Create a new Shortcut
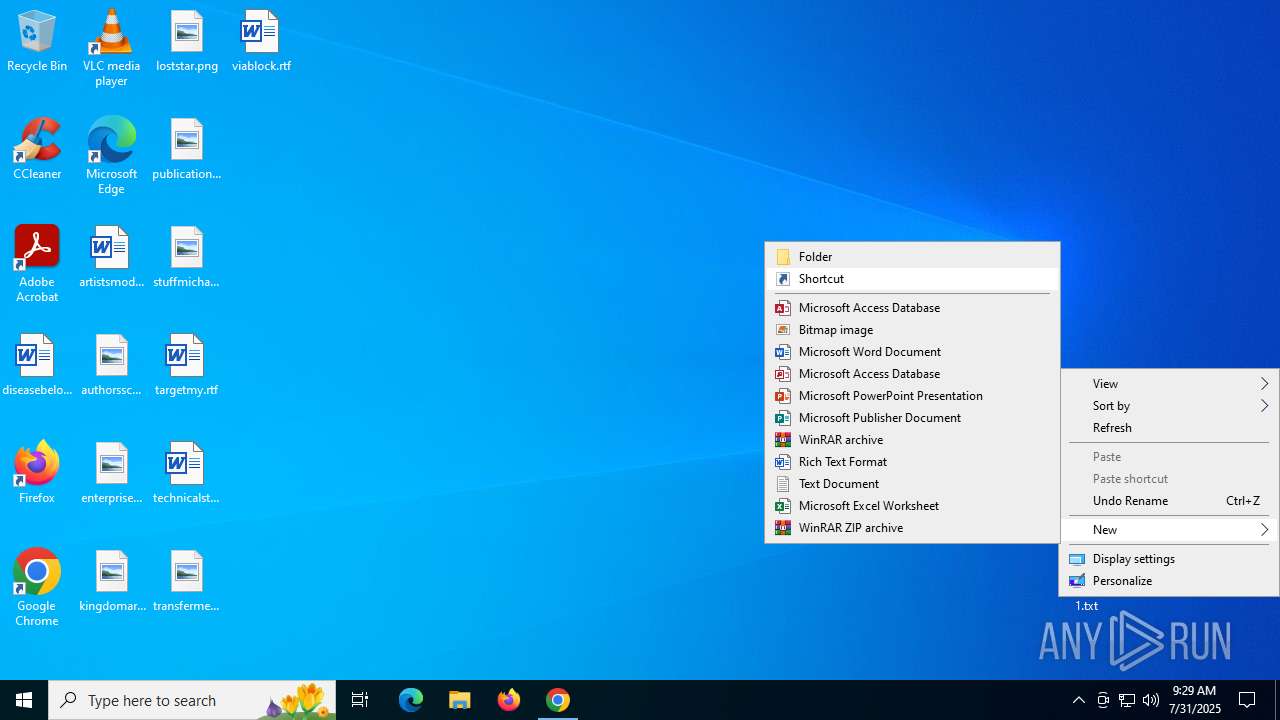 click(x=912, y=279)
